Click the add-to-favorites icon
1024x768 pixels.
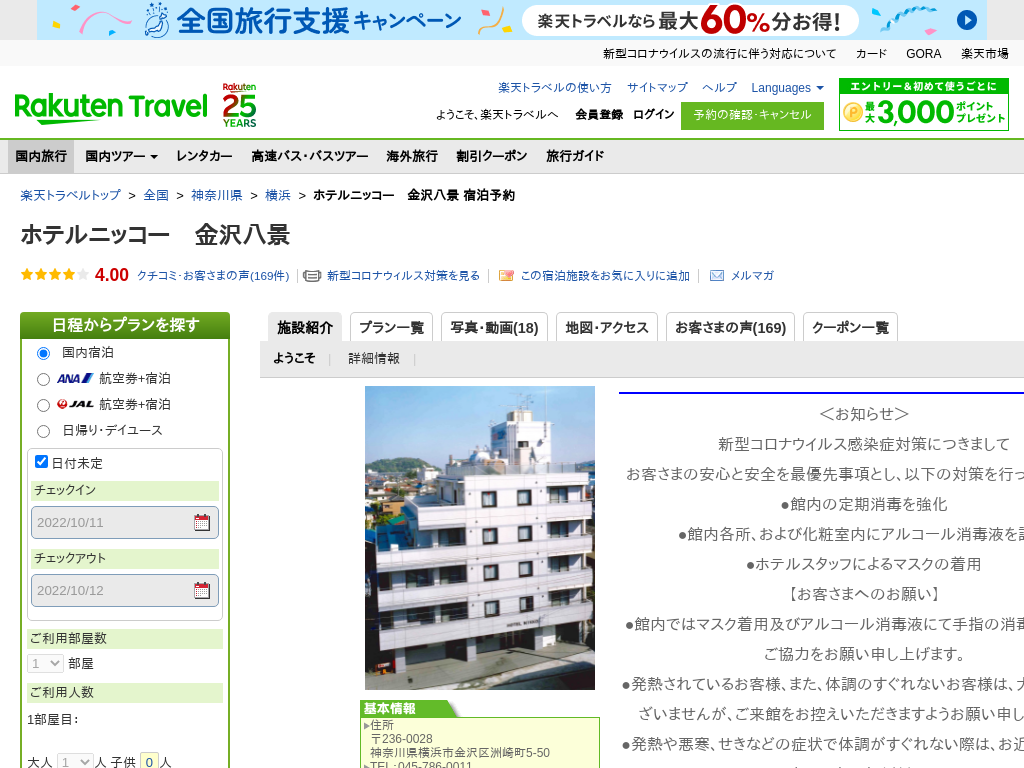[x=506, y=276]
